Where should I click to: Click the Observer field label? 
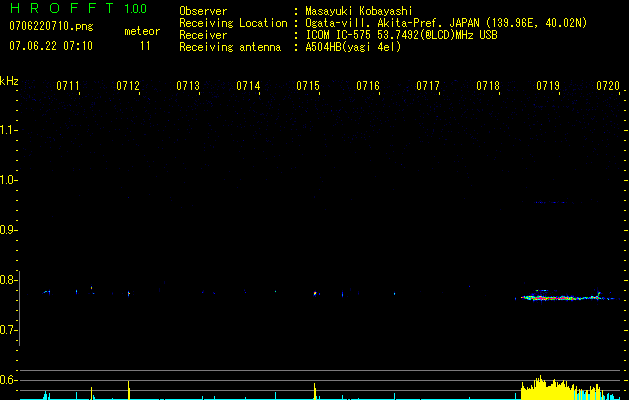click(x=203, y=11)
